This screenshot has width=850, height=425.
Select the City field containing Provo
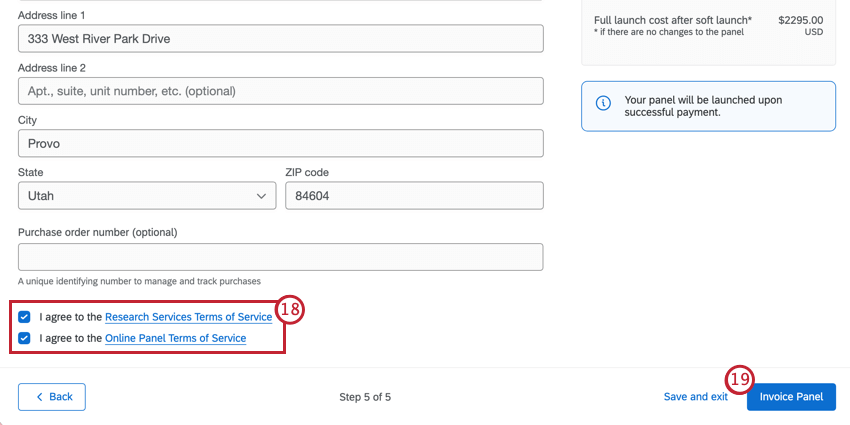point(281,143)
